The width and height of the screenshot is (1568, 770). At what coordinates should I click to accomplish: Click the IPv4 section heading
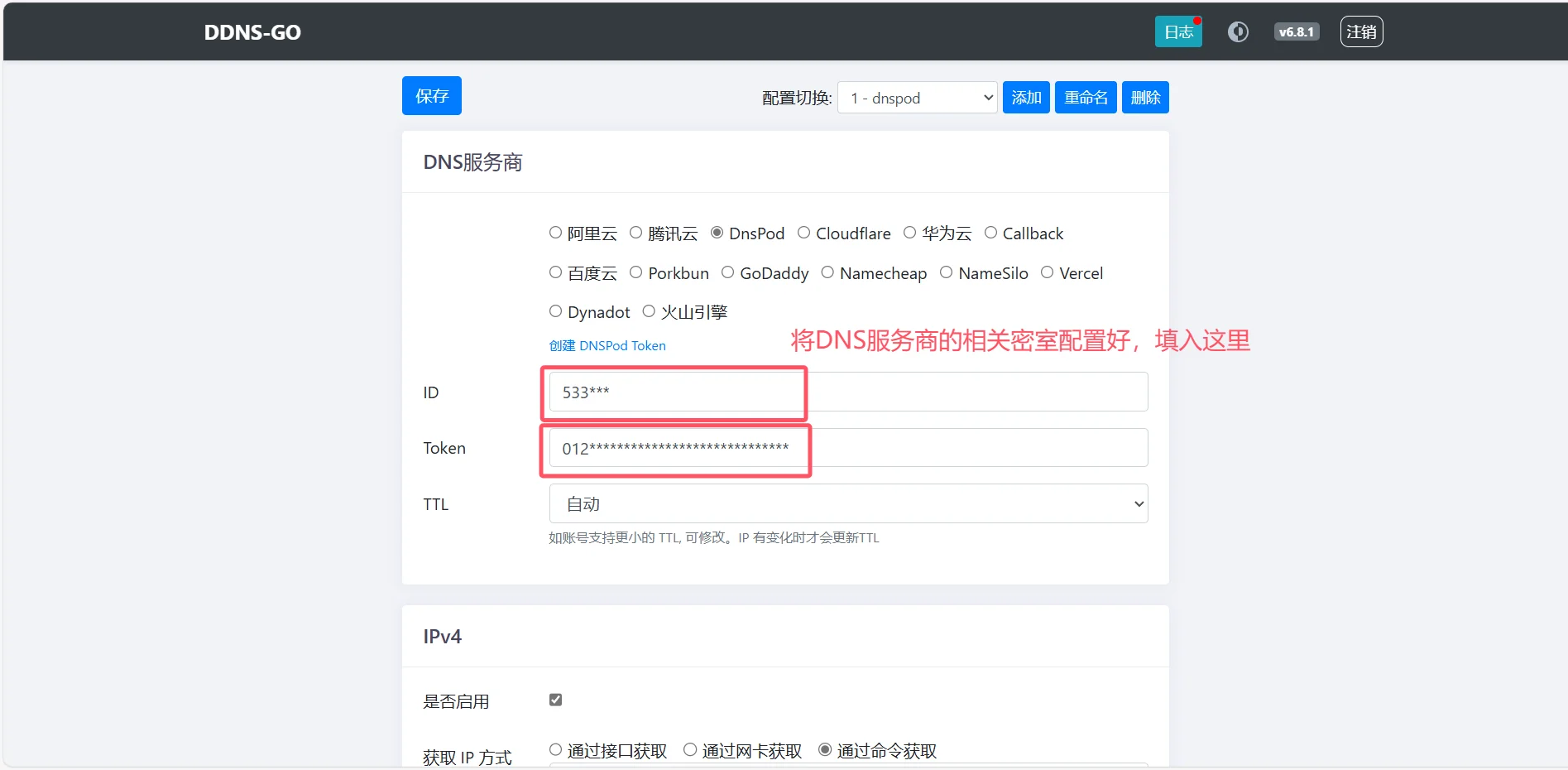click(x=443, y=637)
